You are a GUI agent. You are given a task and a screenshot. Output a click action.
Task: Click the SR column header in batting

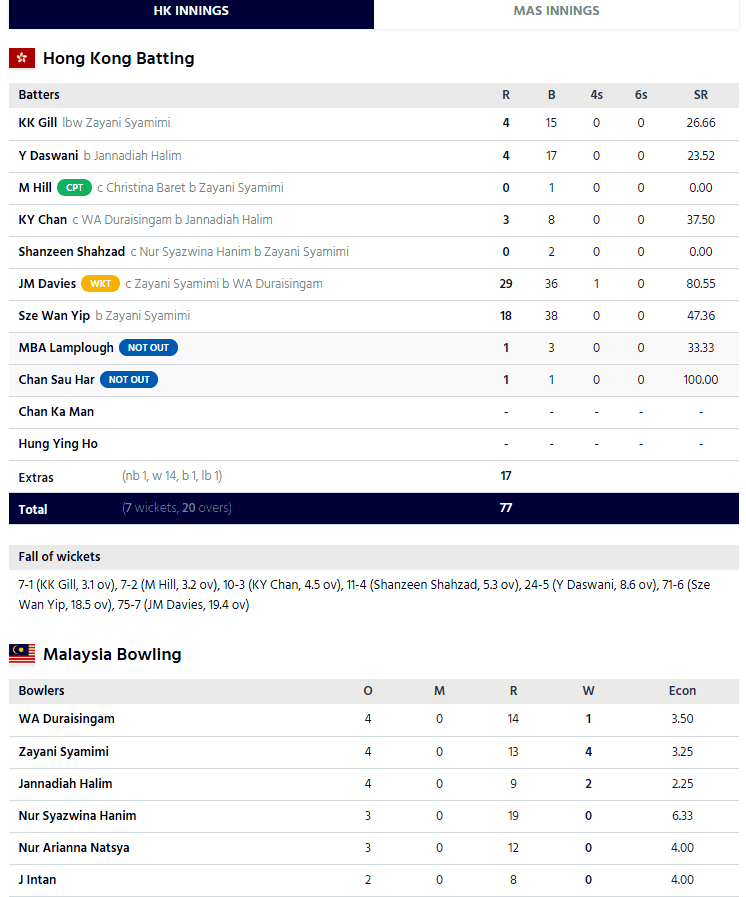700,95
